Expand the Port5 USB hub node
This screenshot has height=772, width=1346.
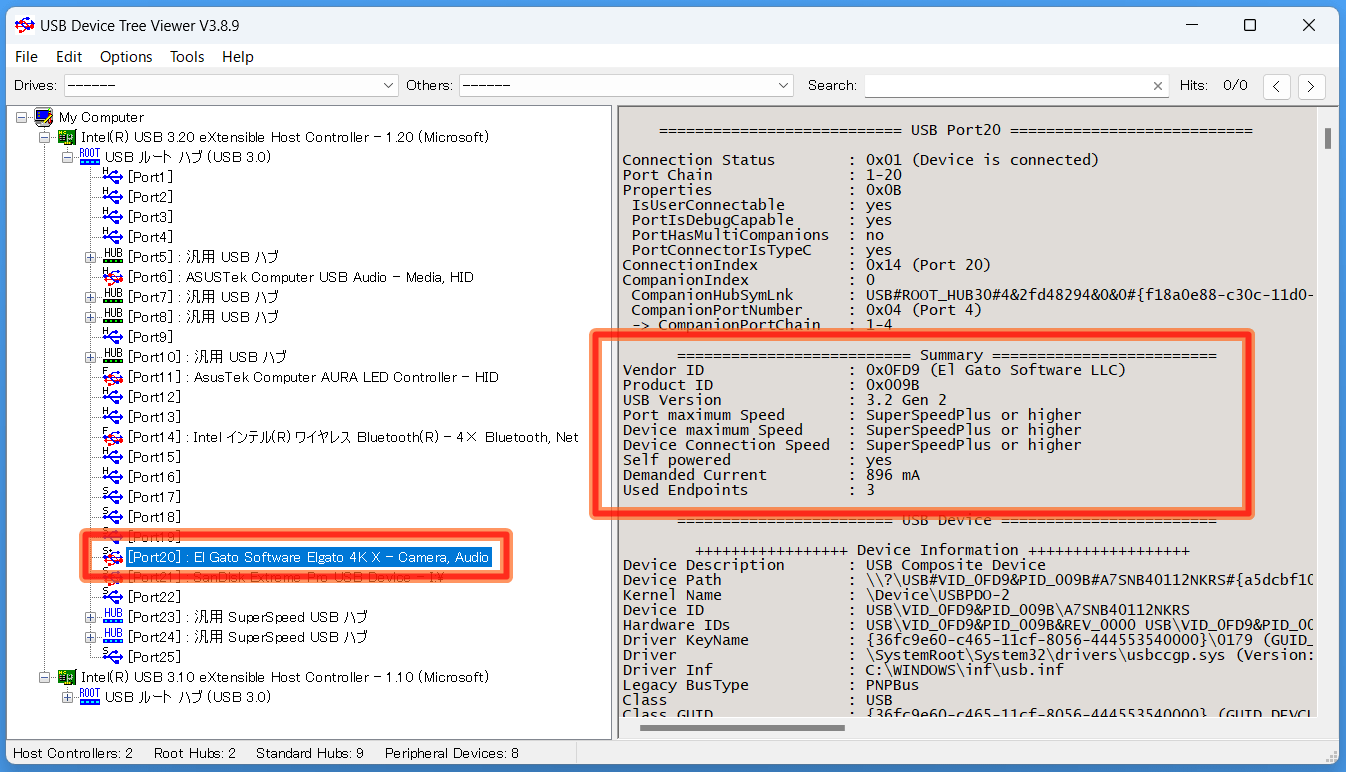pos(91,257)
